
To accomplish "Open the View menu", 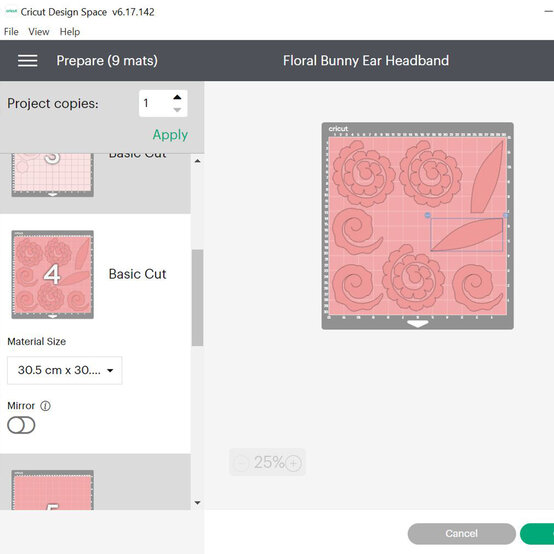I will (x=39, y=32).
